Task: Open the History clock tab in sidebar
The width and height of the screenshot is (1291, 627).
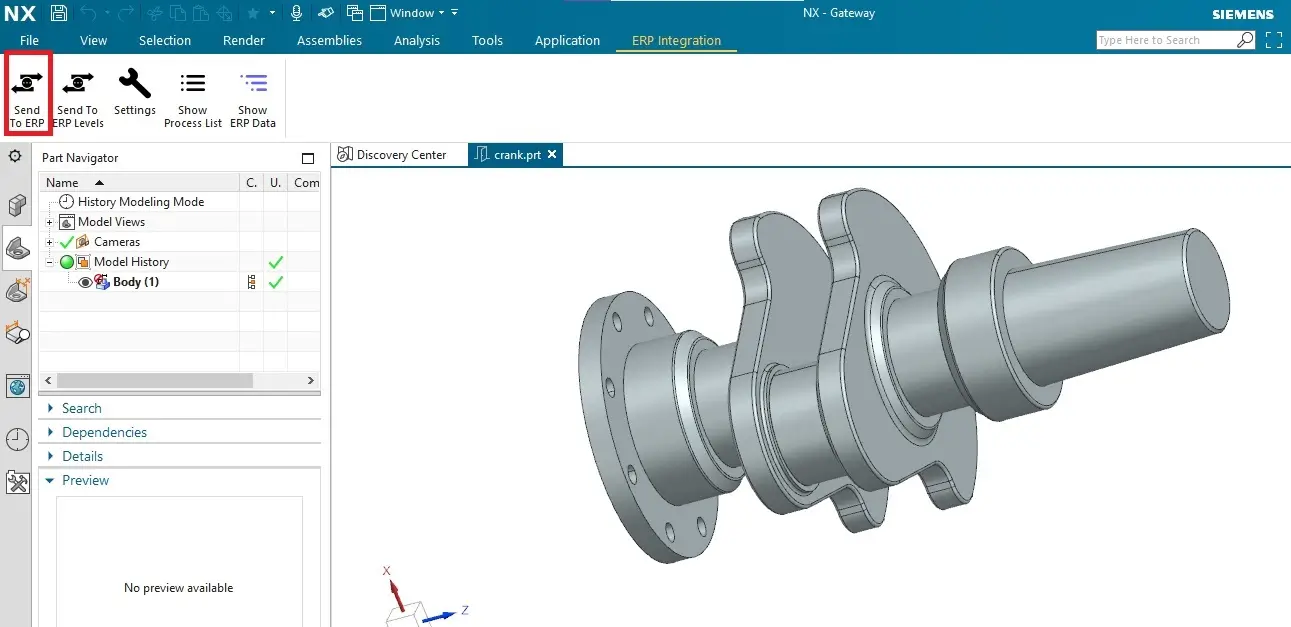Action: (17, 439)
